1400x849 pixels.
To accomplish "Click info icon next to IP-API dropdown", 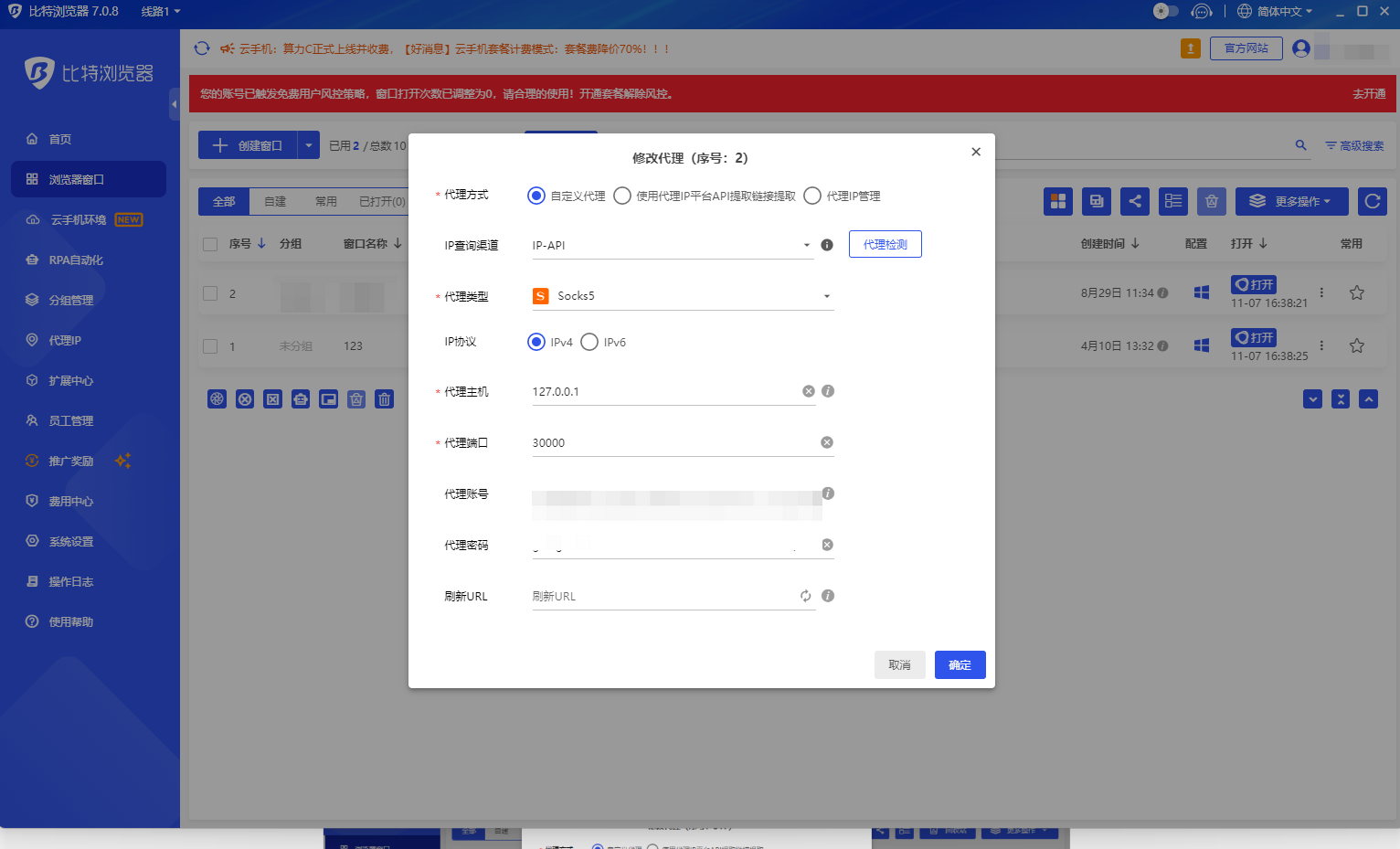I will click(826, 245).
